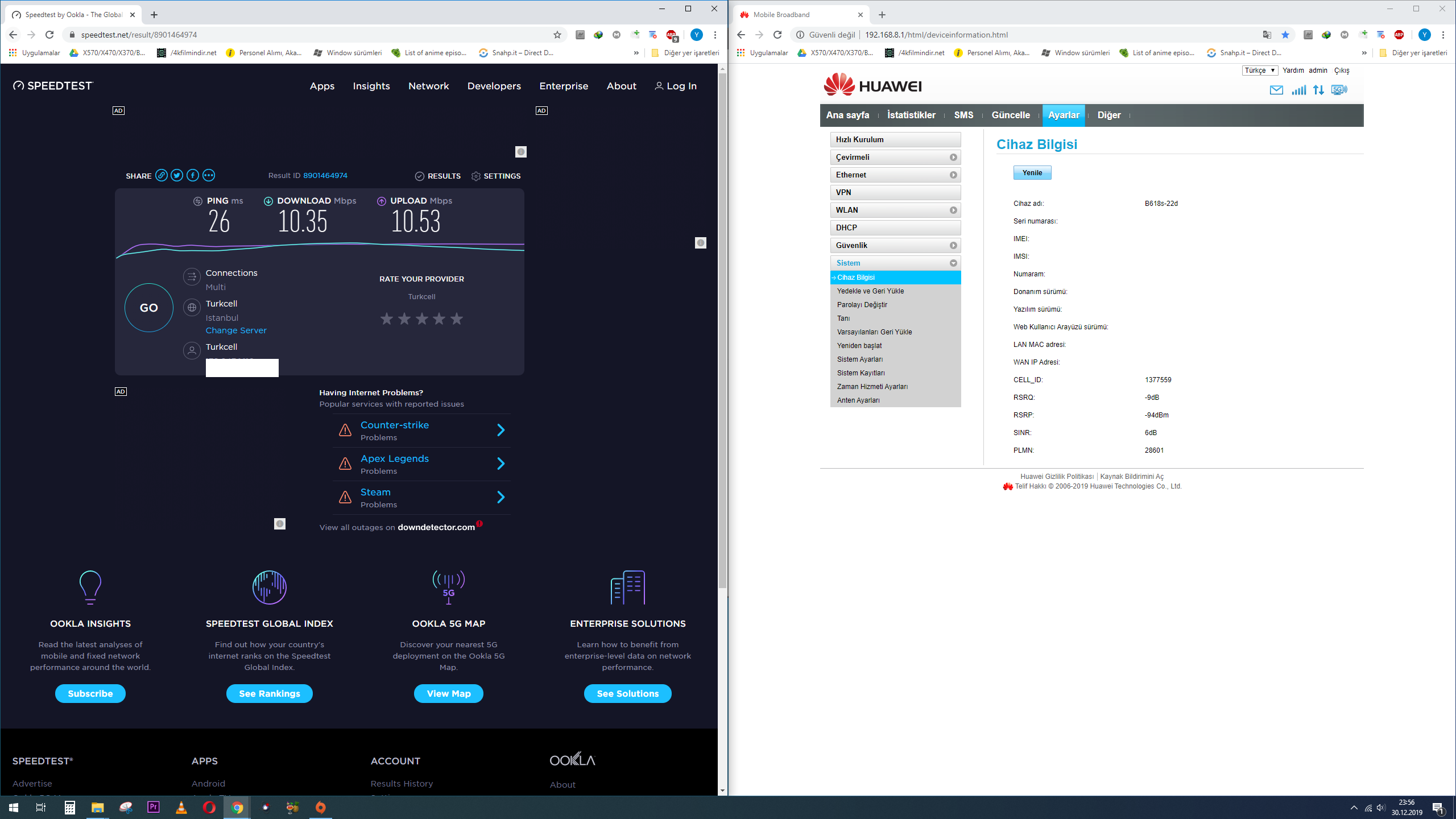Open downdetector.com link
Image resolution: width=1456 pixels, height=819 pixels.
436,527
